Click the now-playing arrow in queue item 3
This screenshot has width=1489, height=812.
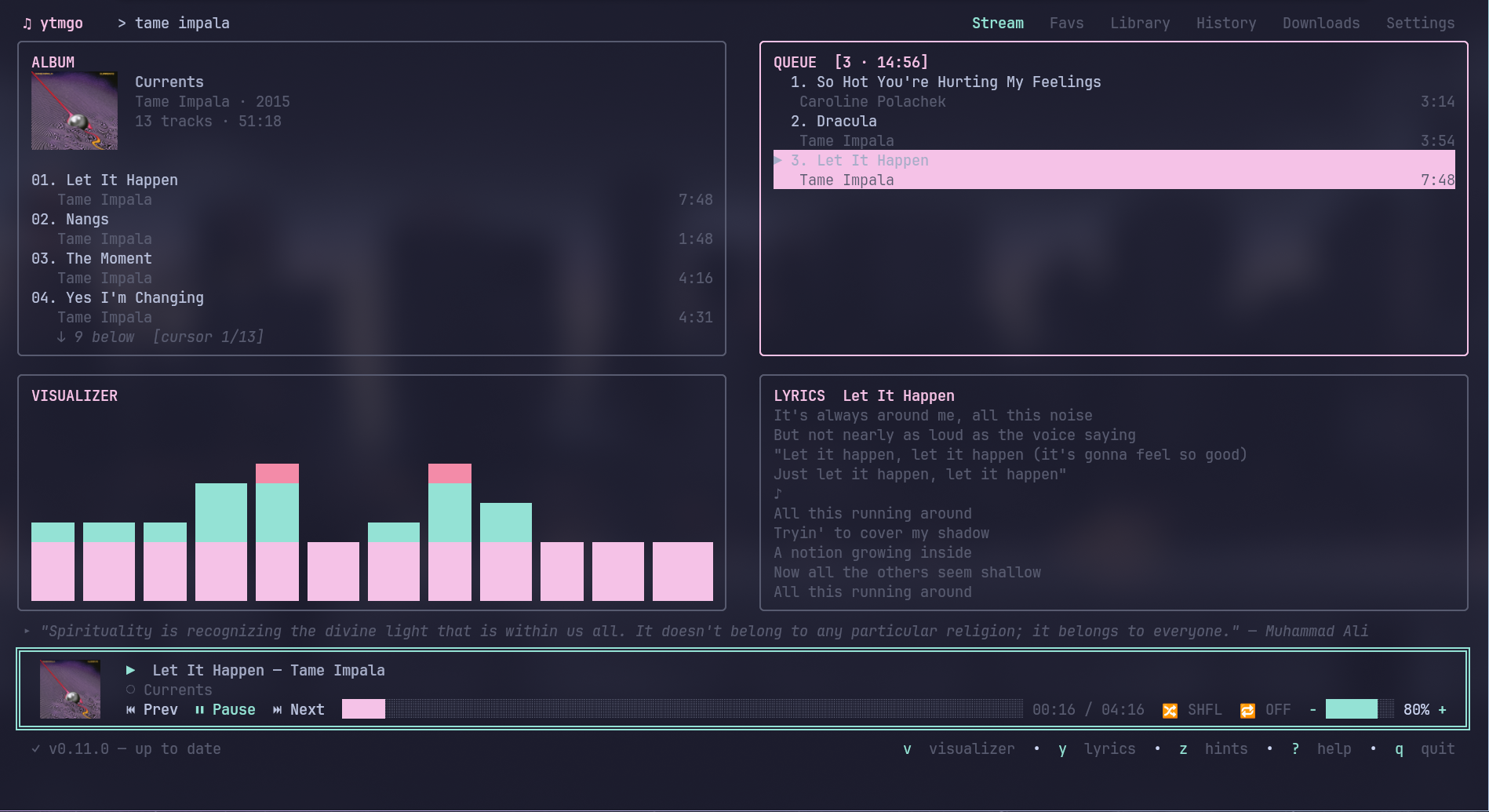pyautogui.click(x=778, y=161)
